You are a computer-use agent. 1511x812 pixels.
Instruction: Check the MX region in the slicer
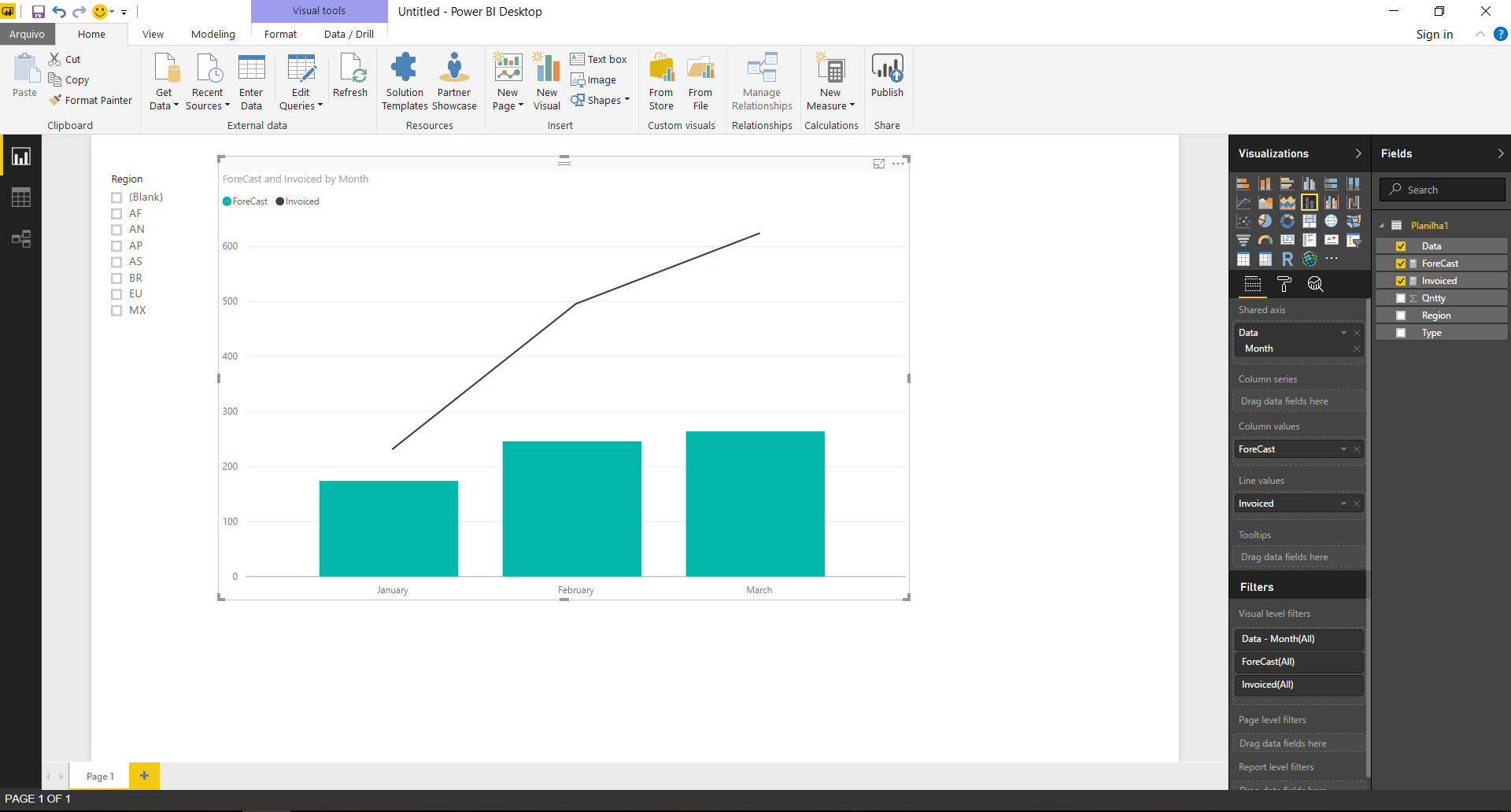click(x=116, y=311)
